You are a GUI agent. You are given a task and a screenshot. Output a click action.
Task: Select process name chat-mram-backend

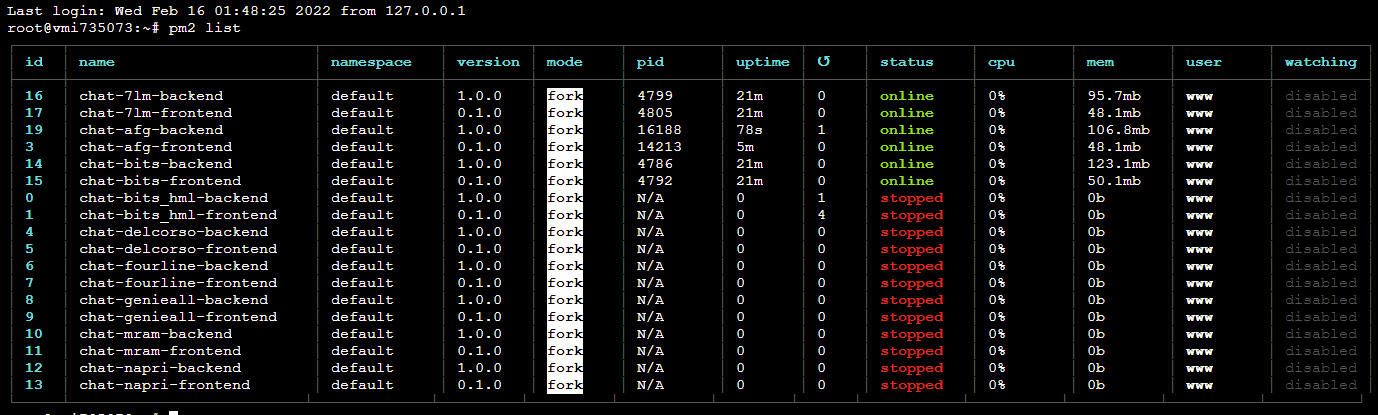(x=155, y=334)
